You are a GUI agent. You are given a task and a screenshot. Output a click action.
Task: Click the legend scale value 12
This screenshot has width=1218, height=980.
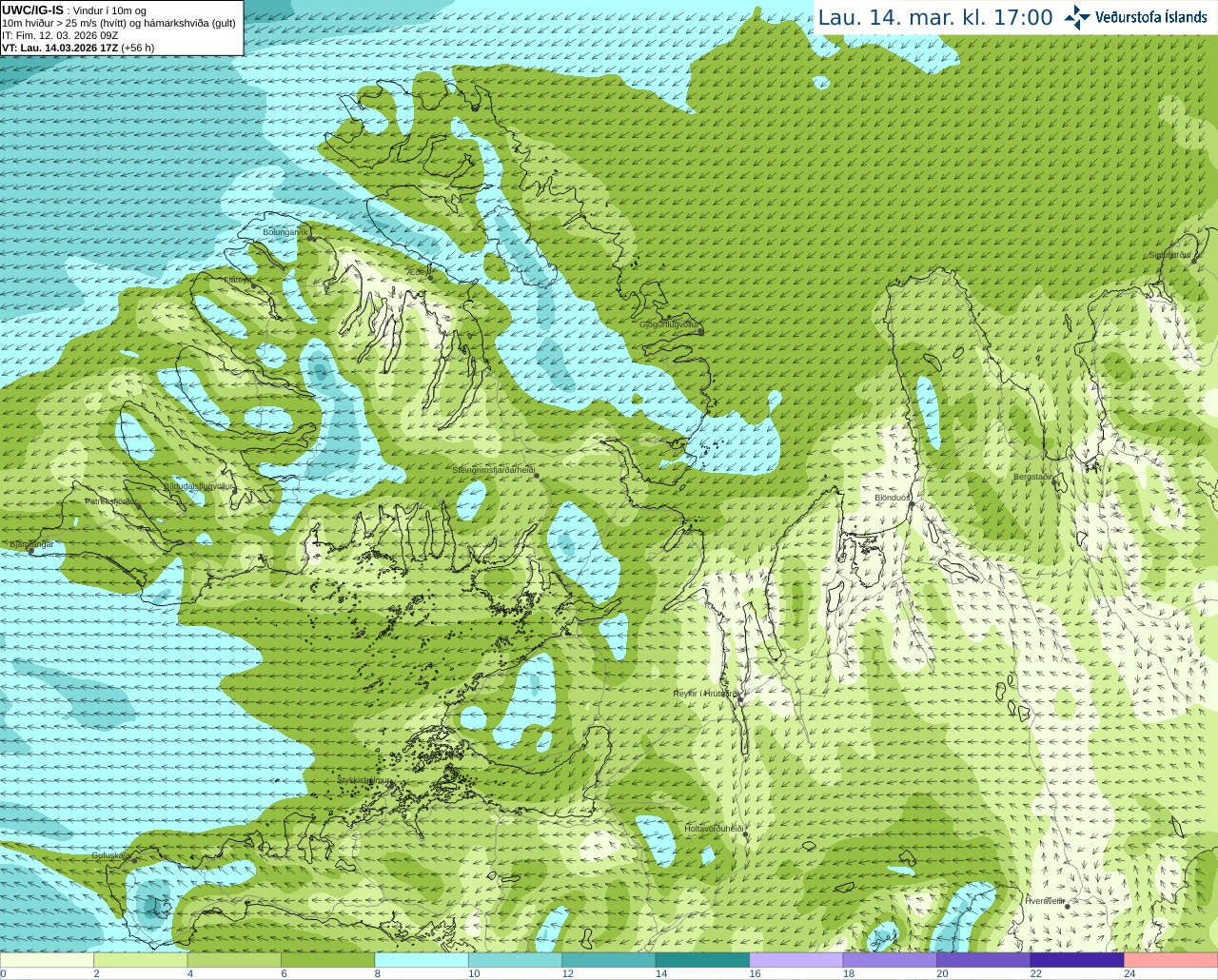point(567,973)
